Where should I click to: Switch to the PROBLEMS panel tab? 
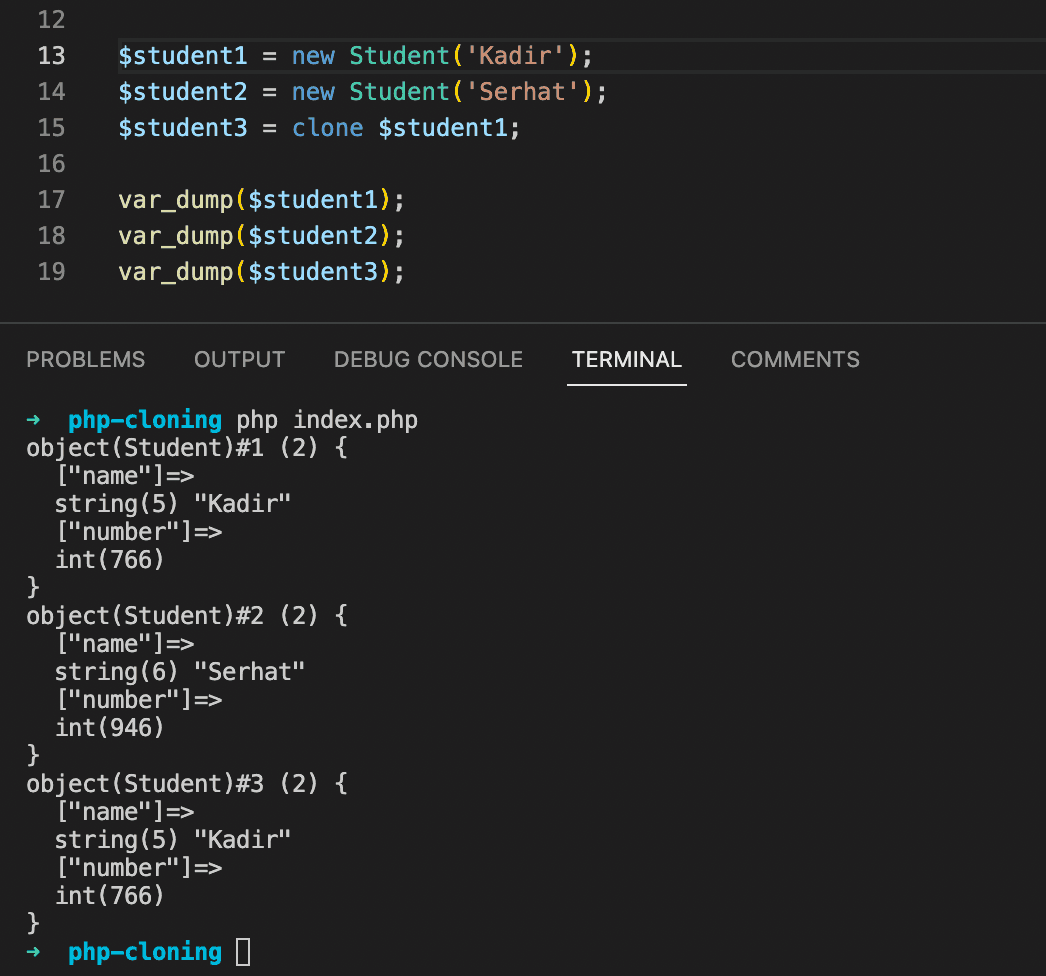click(85, 360)
